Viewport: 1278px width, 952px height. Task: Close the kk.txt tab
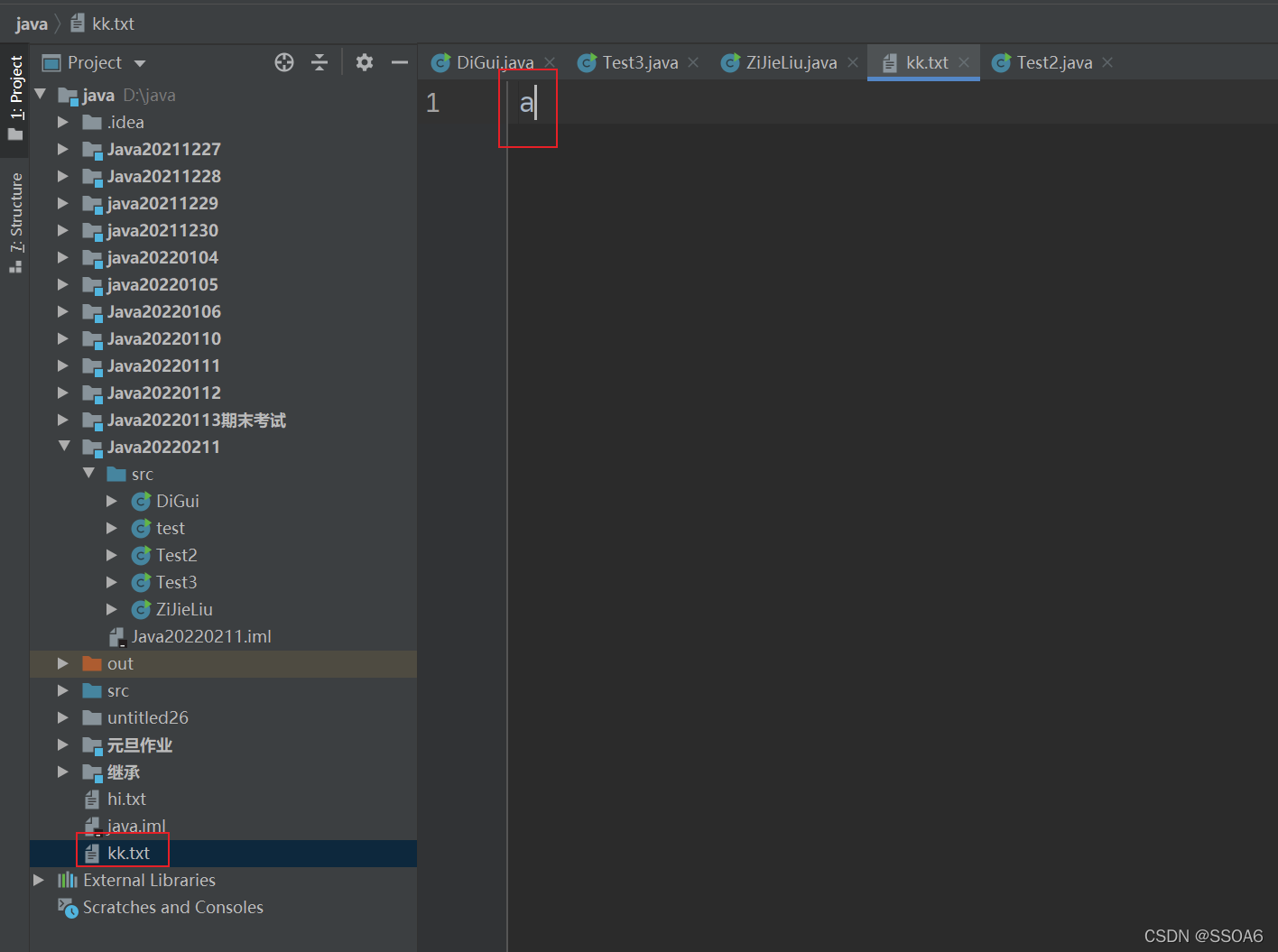[964, 62]
